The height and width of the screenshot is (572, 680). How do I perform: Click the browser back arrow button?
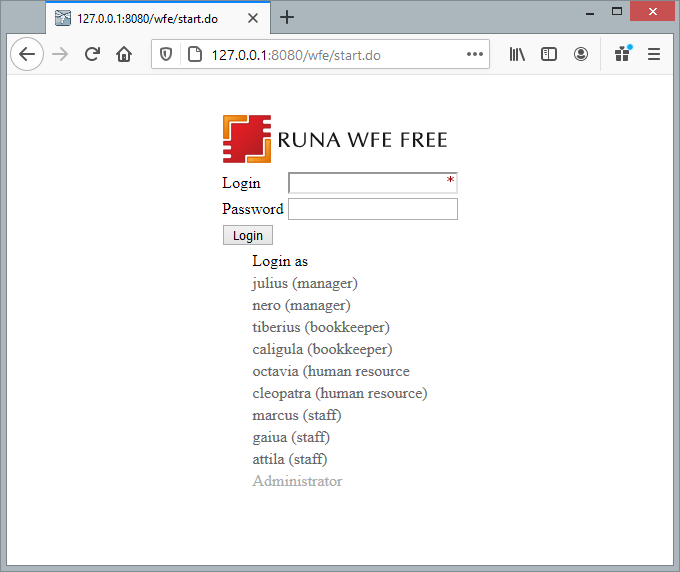click(27, 55)
